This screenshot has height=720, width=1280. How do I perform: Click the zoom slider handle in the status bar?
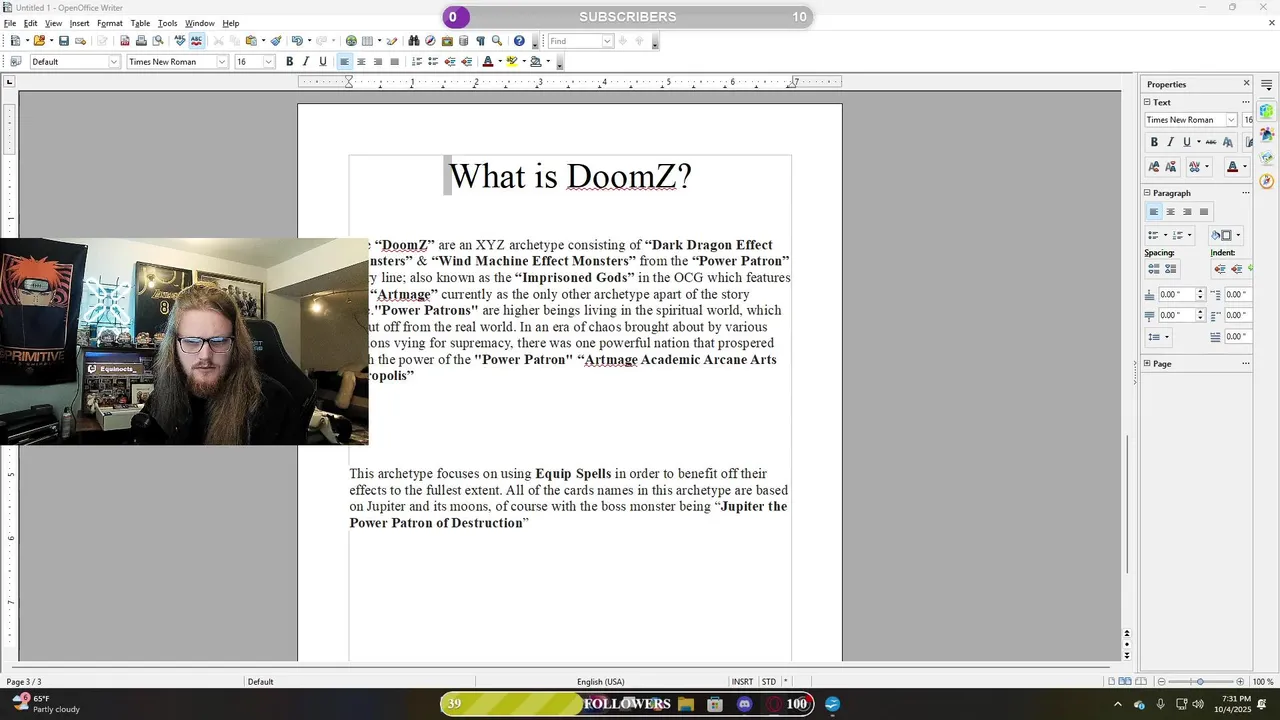[x=1200, y=681]
